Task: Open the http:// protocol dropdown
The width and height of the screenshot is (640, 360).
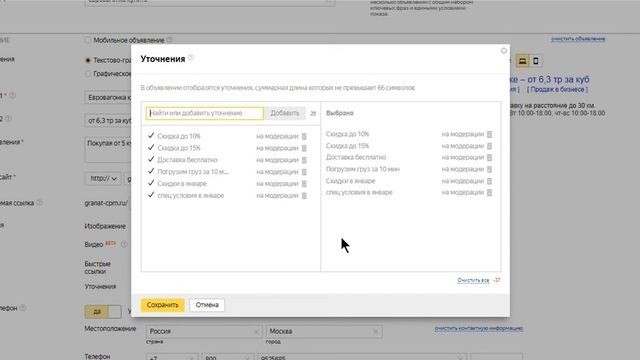Action: [x=103, y=178]
